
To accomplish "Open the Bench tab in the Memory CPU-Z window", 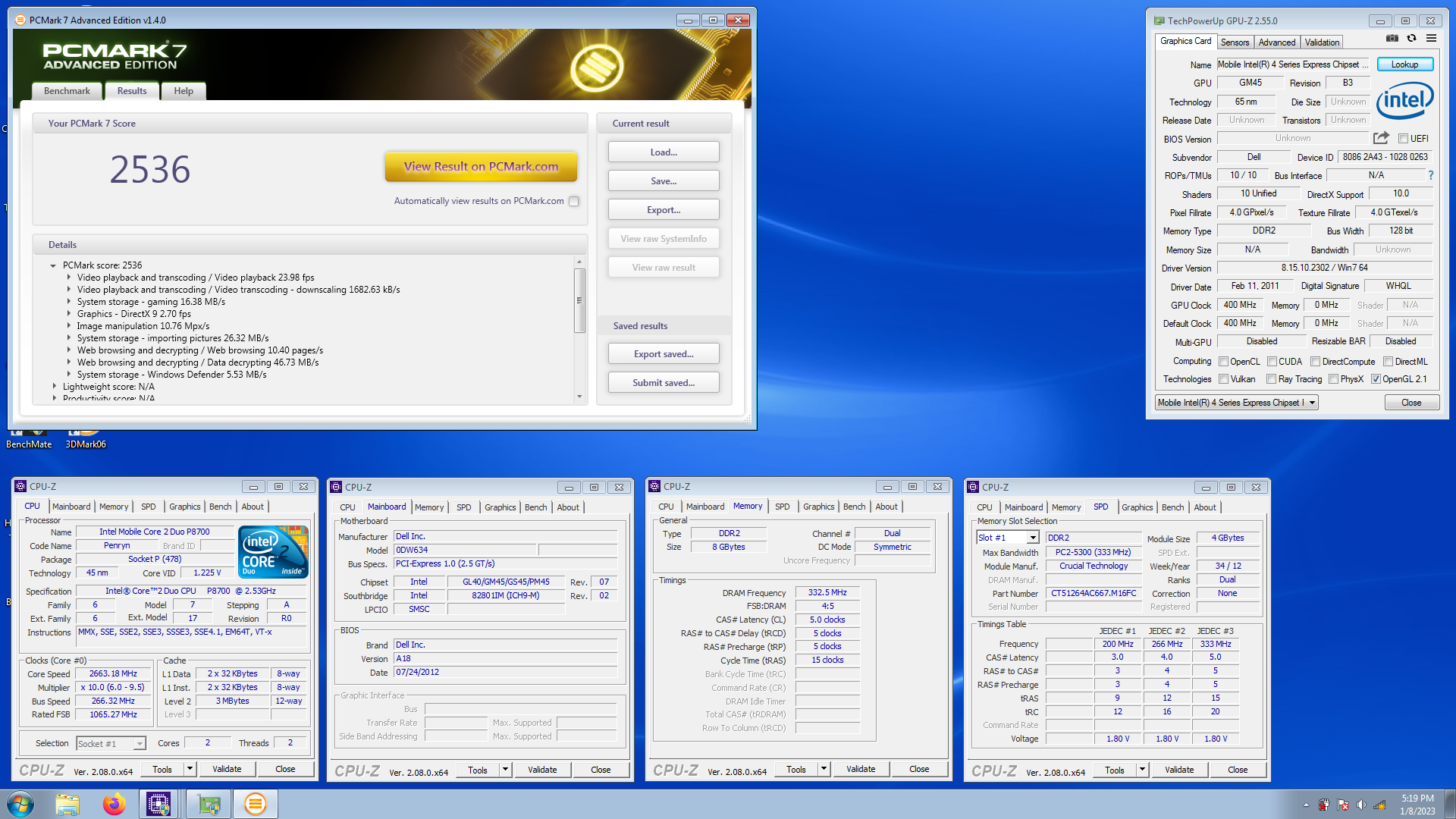I will coord(854,507).
